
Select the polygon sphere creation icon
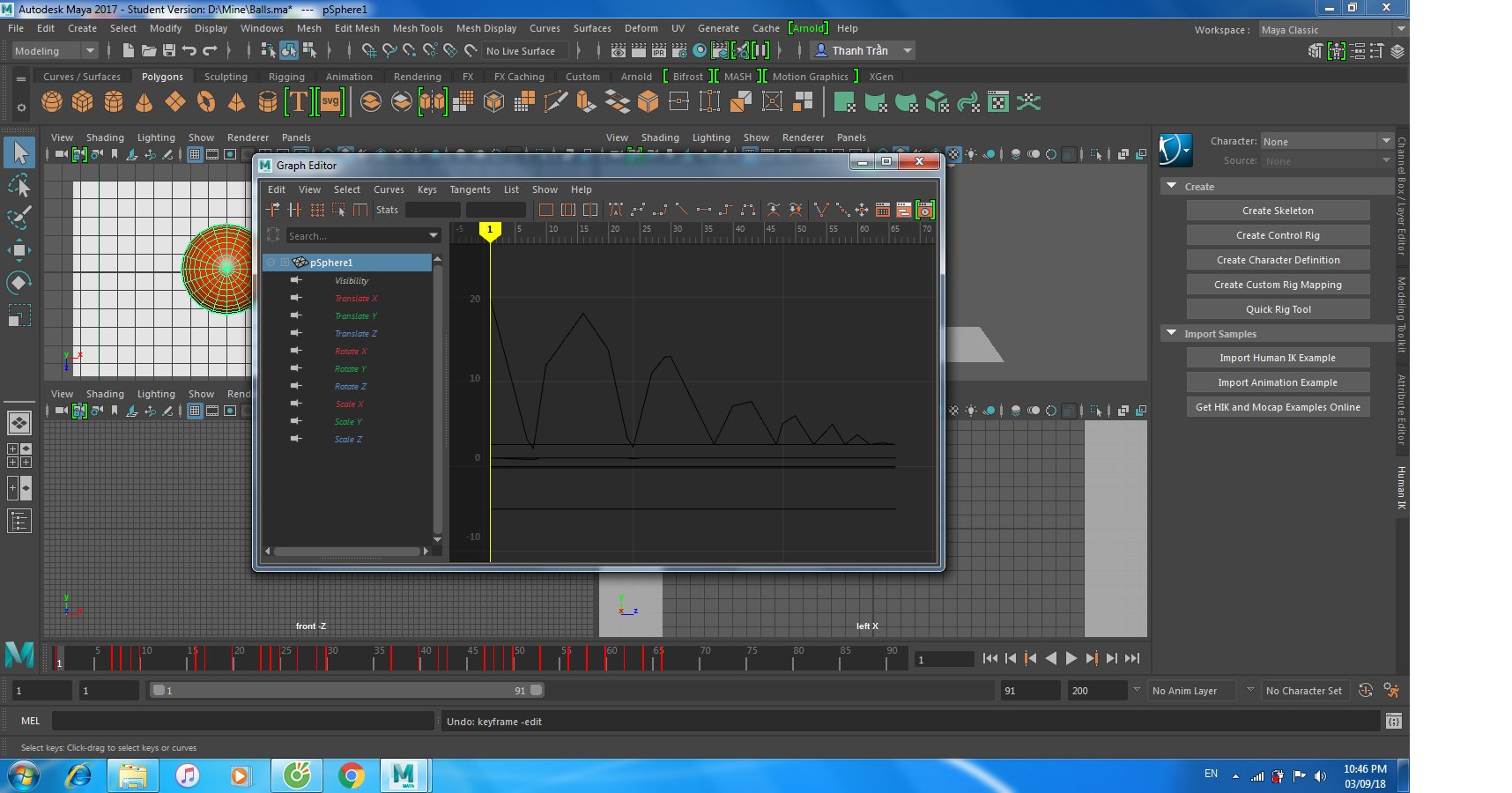click(x=51, y=101)
